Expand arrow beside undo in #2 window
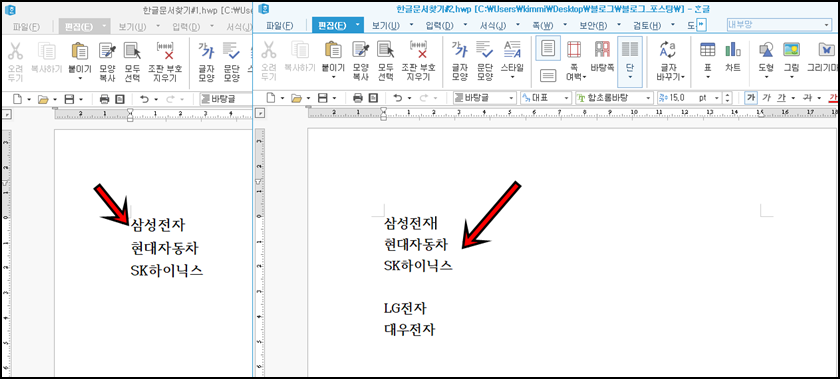This screenshot has width=840, height=379. (410, 99)
